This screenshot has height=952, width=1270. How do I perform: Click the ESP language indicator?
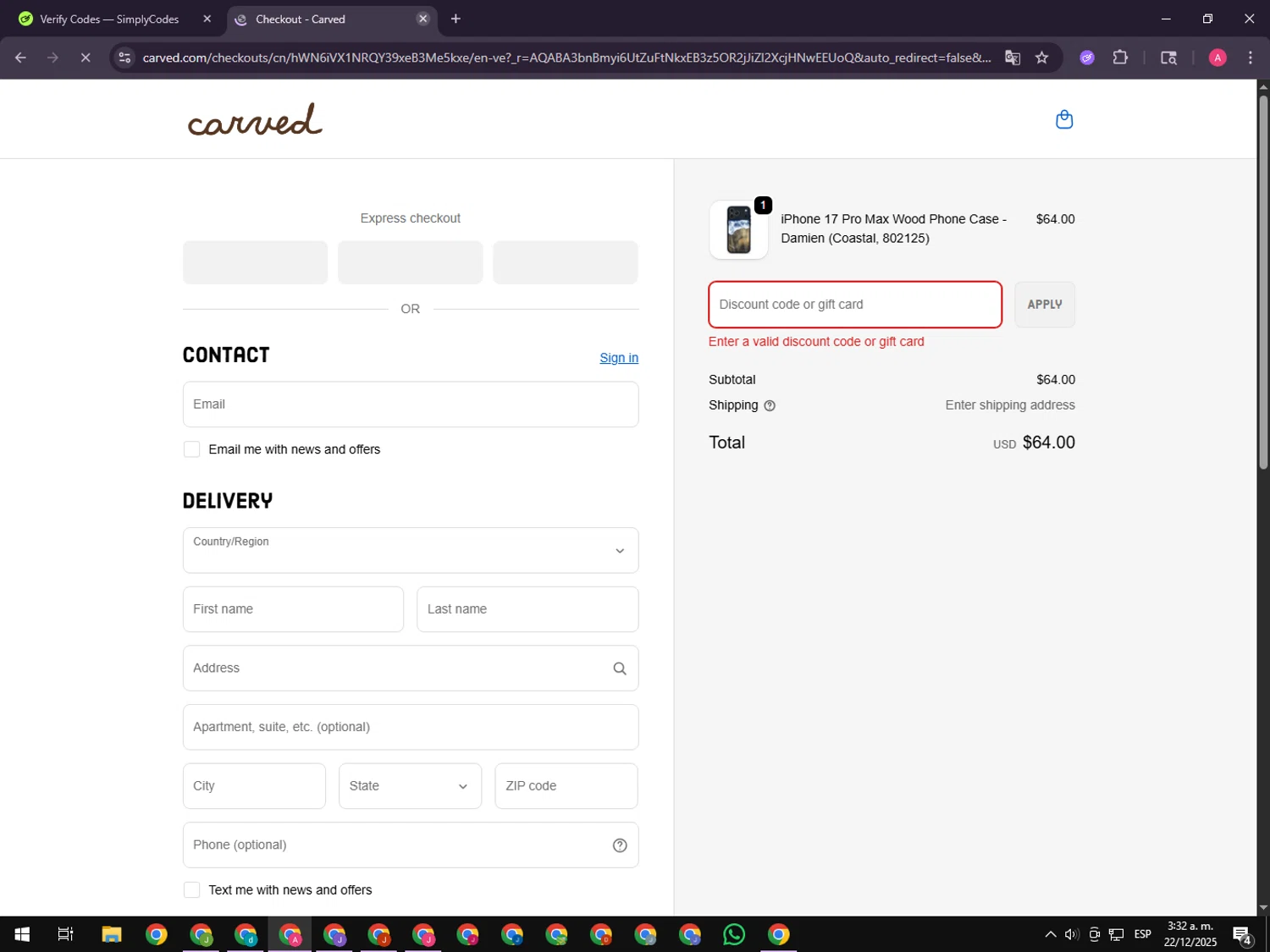[1142, 934]
